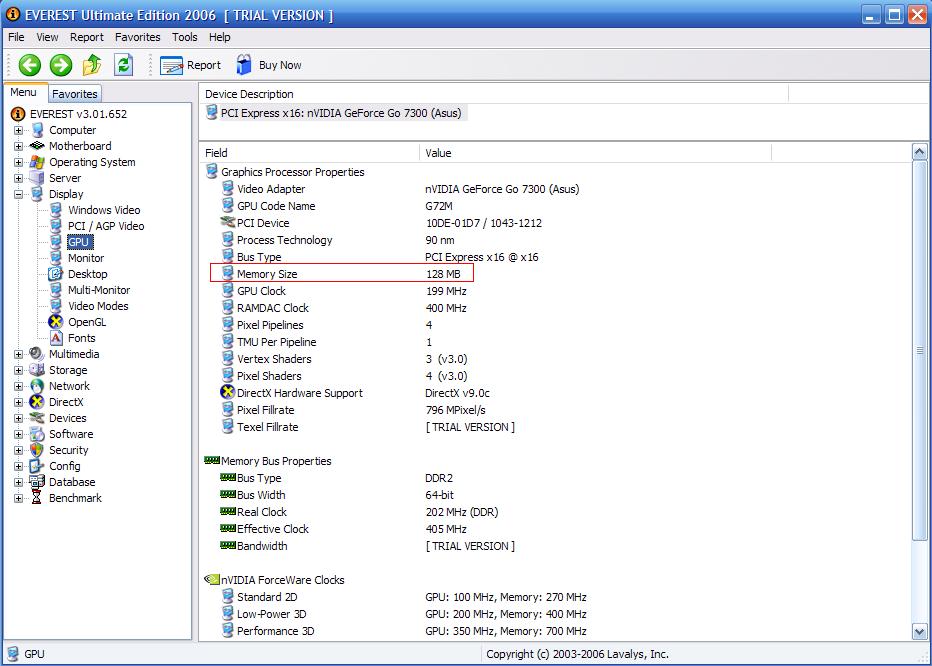Click the DirectX tree icon
The width and height of the screenshot is (932, 666).
[x=37, y=402]
